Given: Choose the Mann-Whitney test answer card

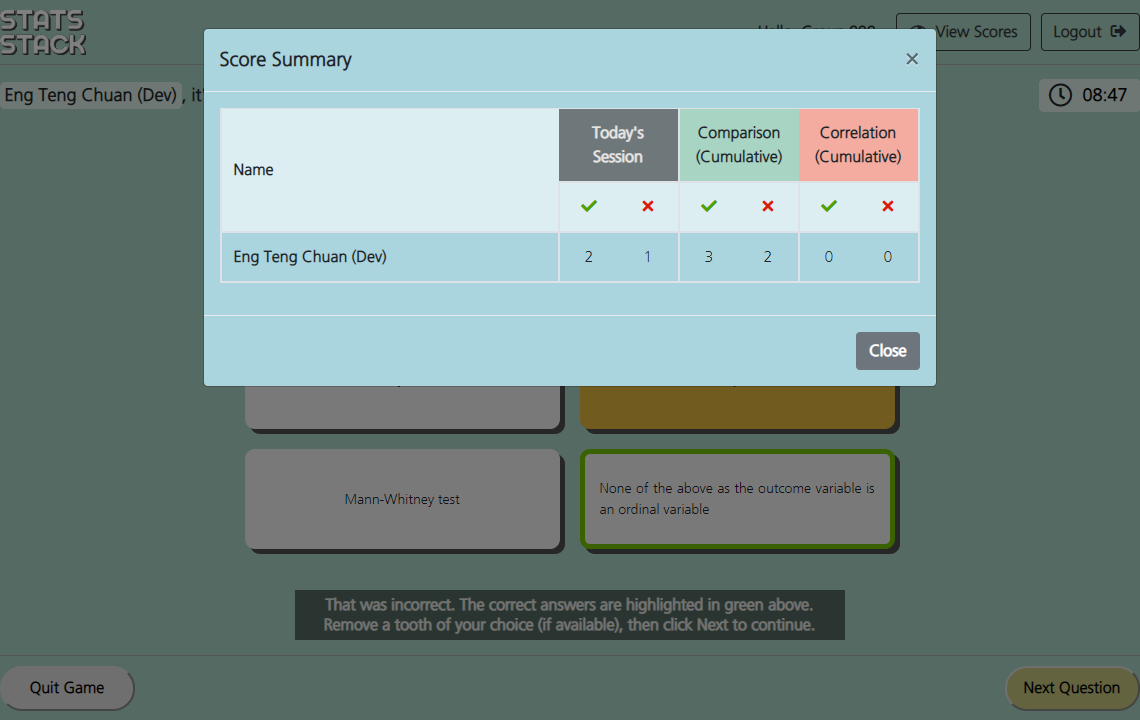Looking at the screenshot, I should (402, 499).
